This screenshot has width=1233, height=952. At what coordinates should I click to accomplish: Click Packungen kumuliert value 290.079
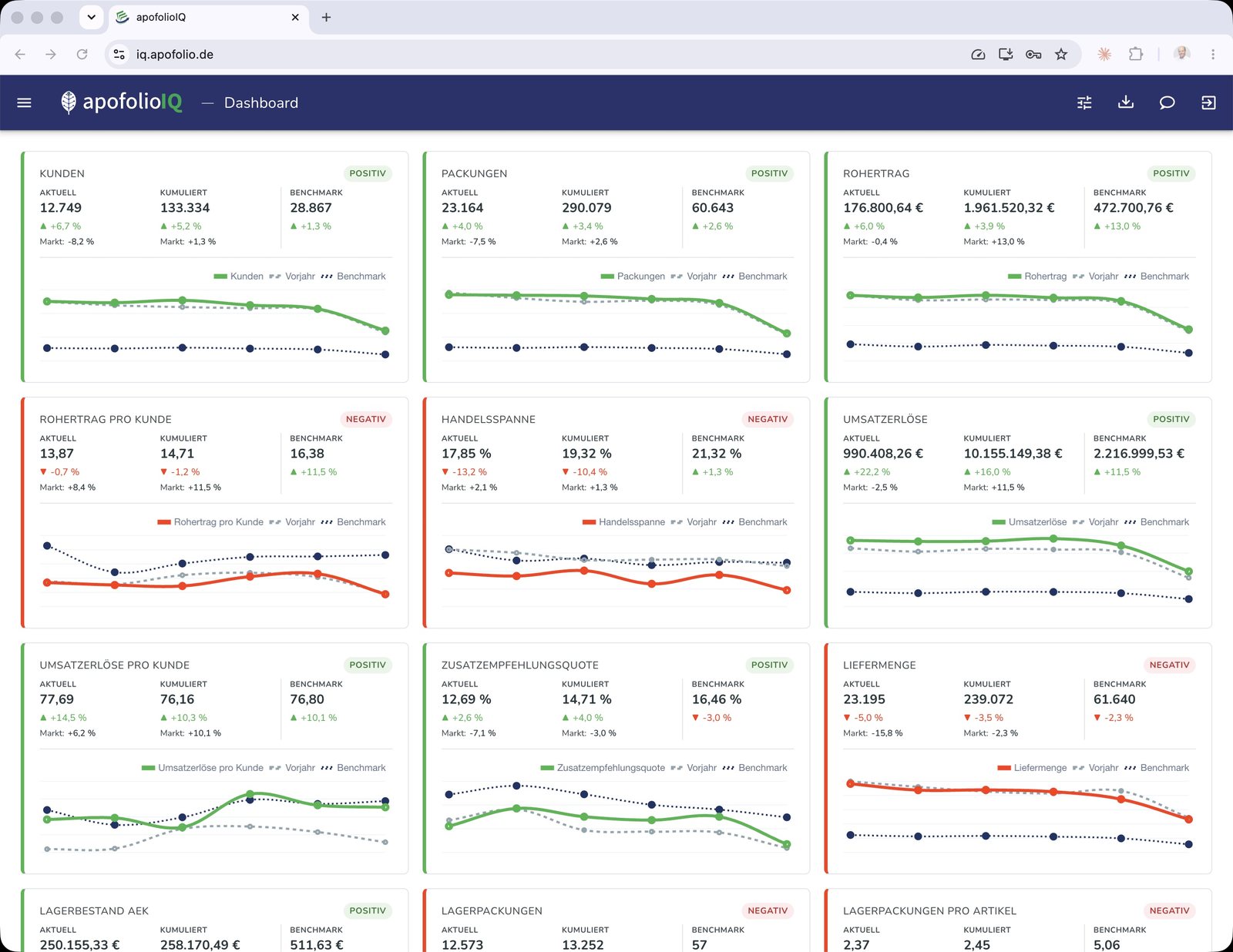[586, 208]
